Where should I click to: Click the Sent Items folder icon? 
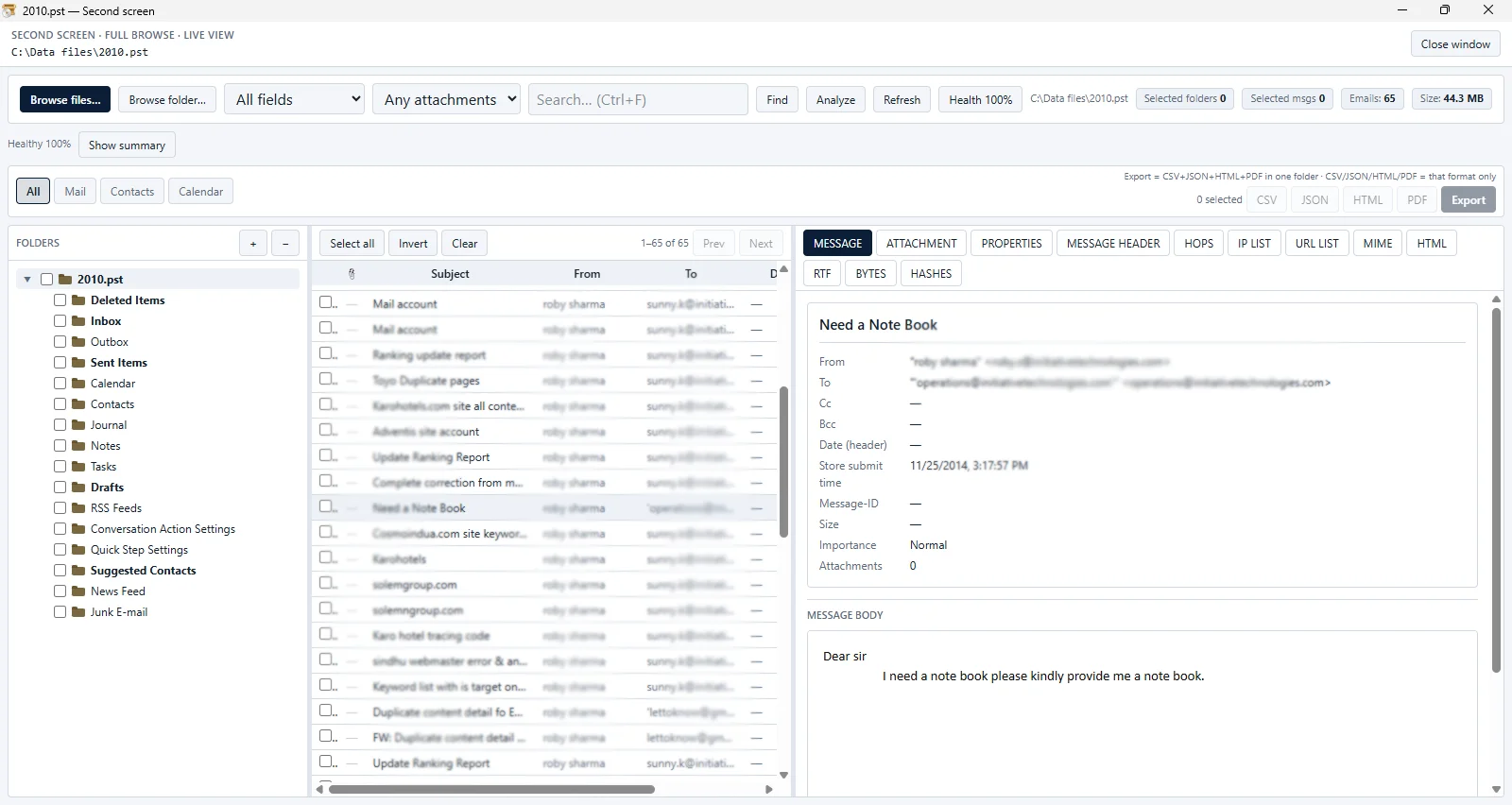[x=79, y=363]
